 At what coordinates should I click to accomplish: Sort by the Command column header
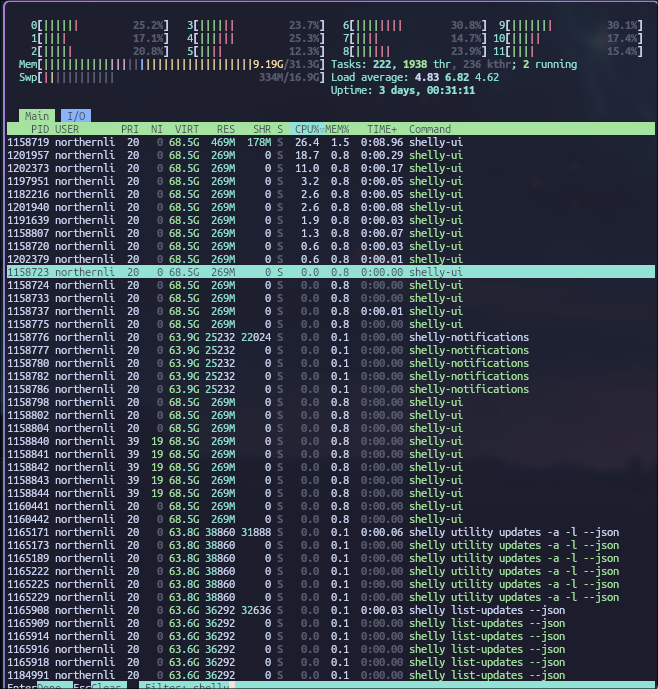(x=430, y=129)
